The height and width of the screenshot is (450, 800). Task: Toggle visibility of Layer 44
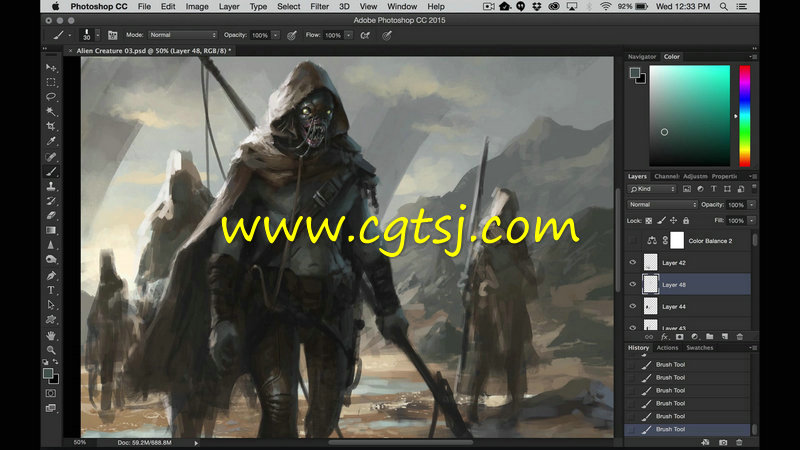633,306
